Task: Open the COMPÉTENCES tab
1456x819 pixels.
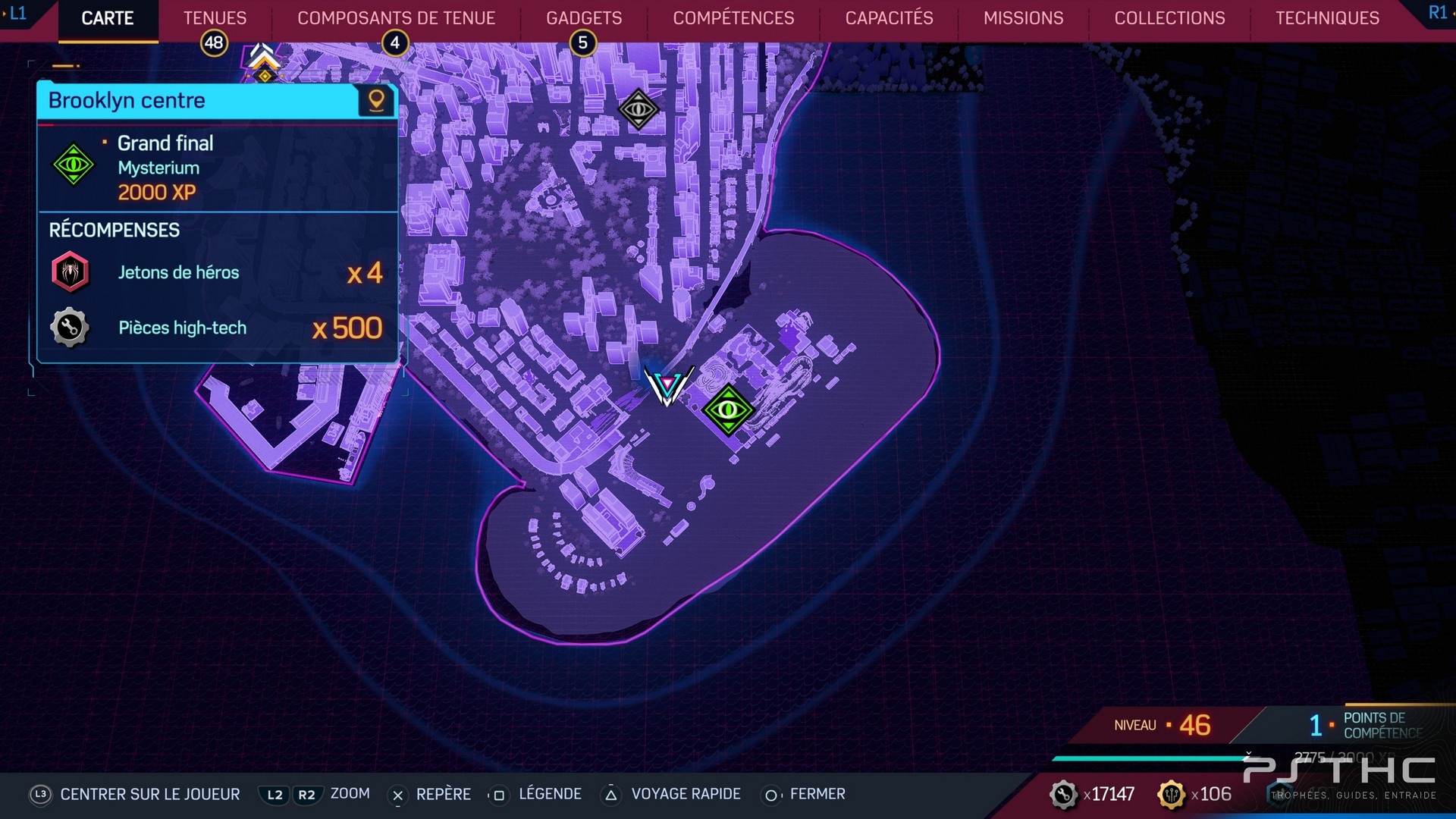Action: (x=733, y=18)
